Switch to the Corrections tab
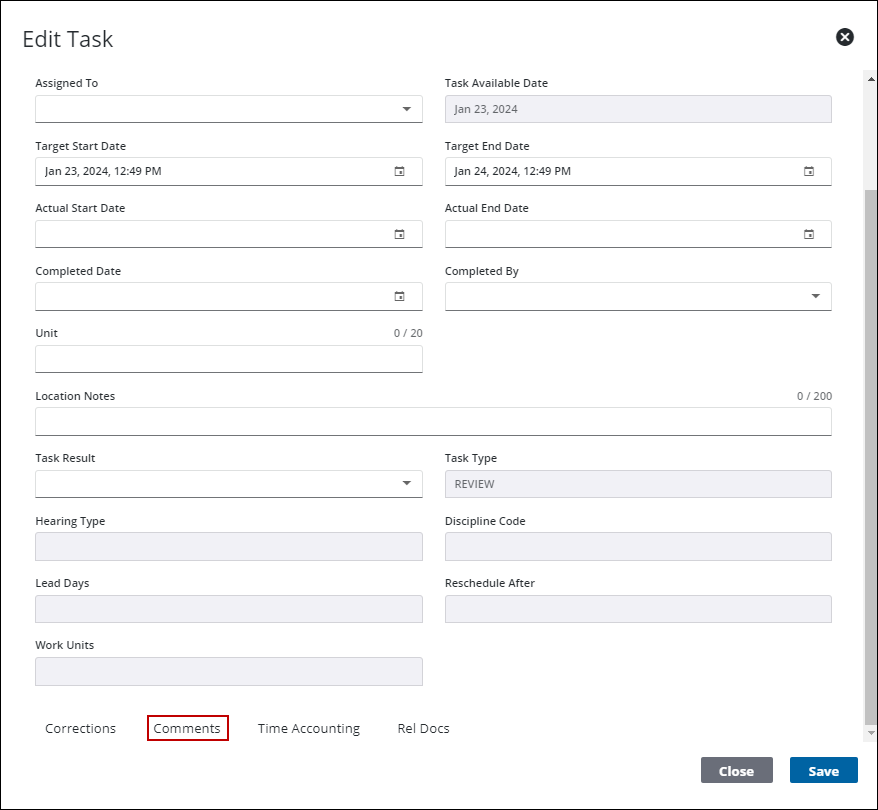The width and height of the screenshot is (878, 810). 80,728
